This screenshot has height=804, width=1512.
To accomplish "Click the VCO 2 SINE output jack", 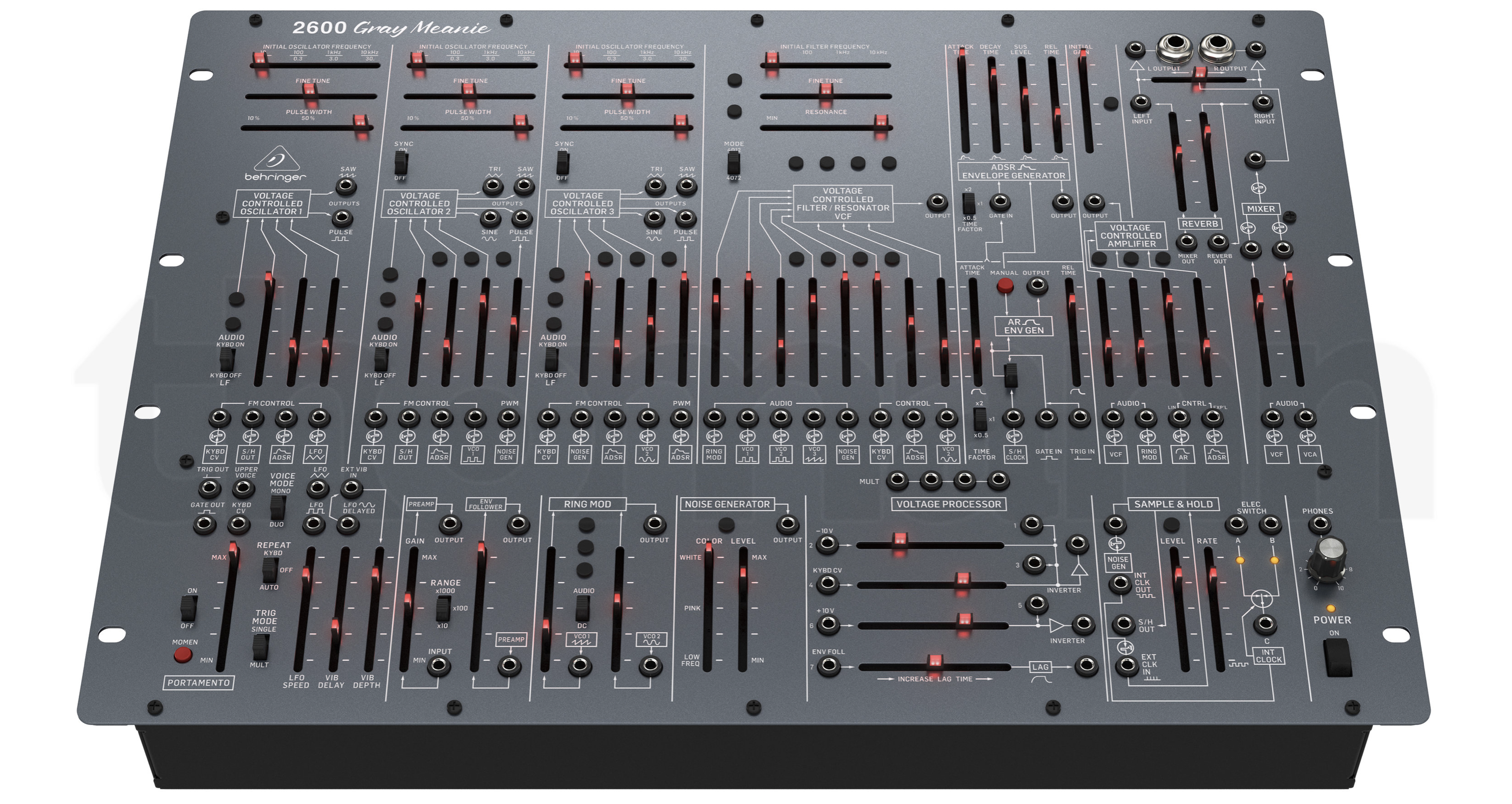I will (x=490, y=218).
